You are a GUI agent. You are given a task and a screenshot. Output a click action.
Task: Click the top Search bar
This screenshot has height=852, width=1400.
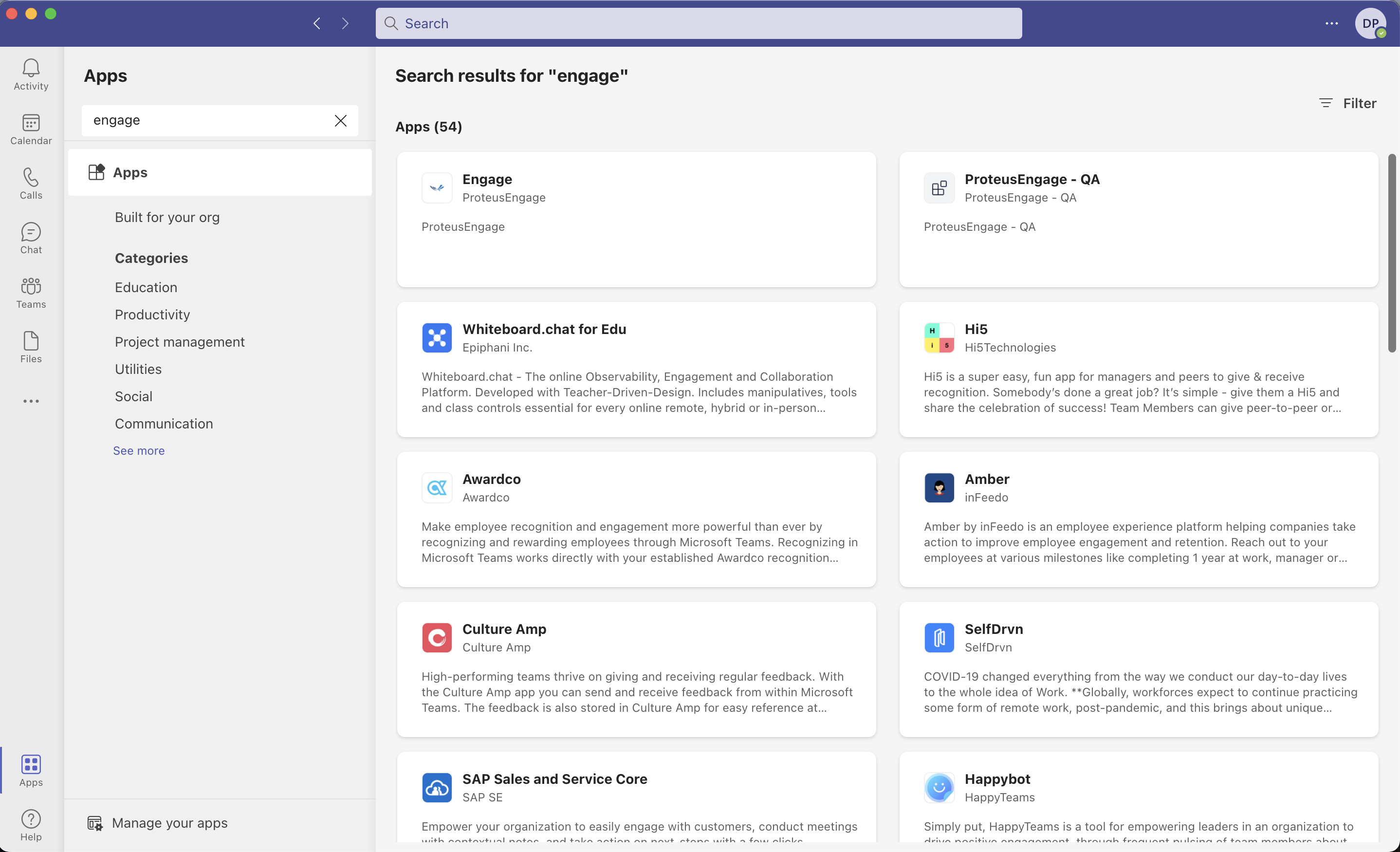[698, 23]
